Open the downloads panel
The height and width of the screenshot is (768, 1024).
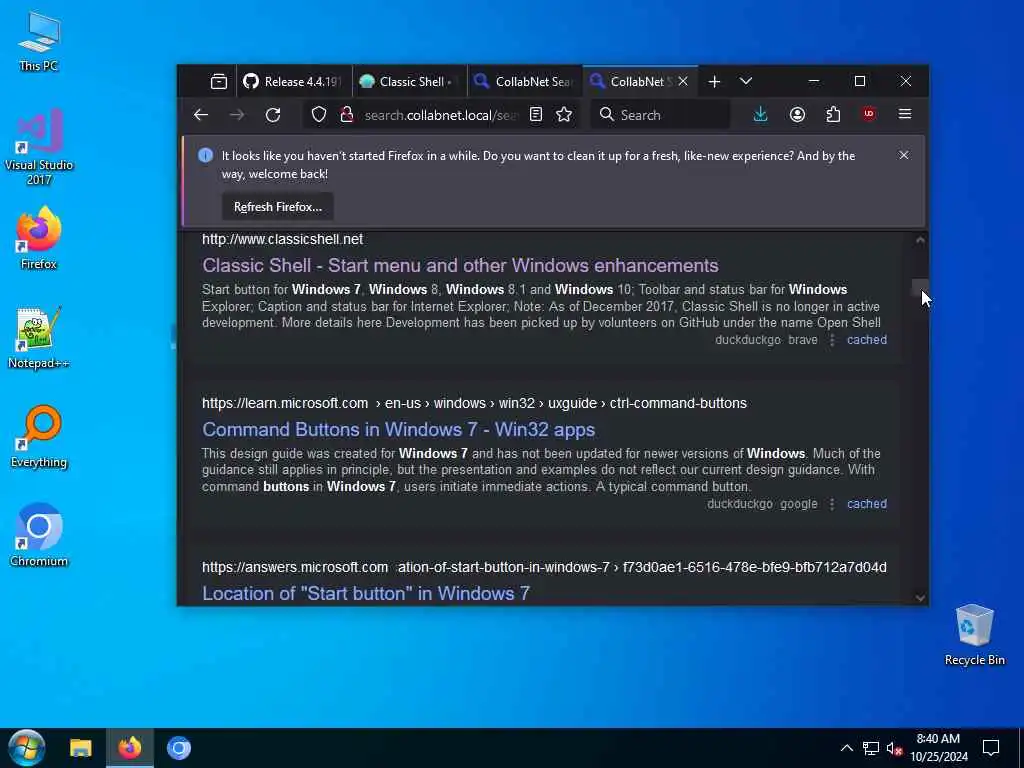pos(760,115)
